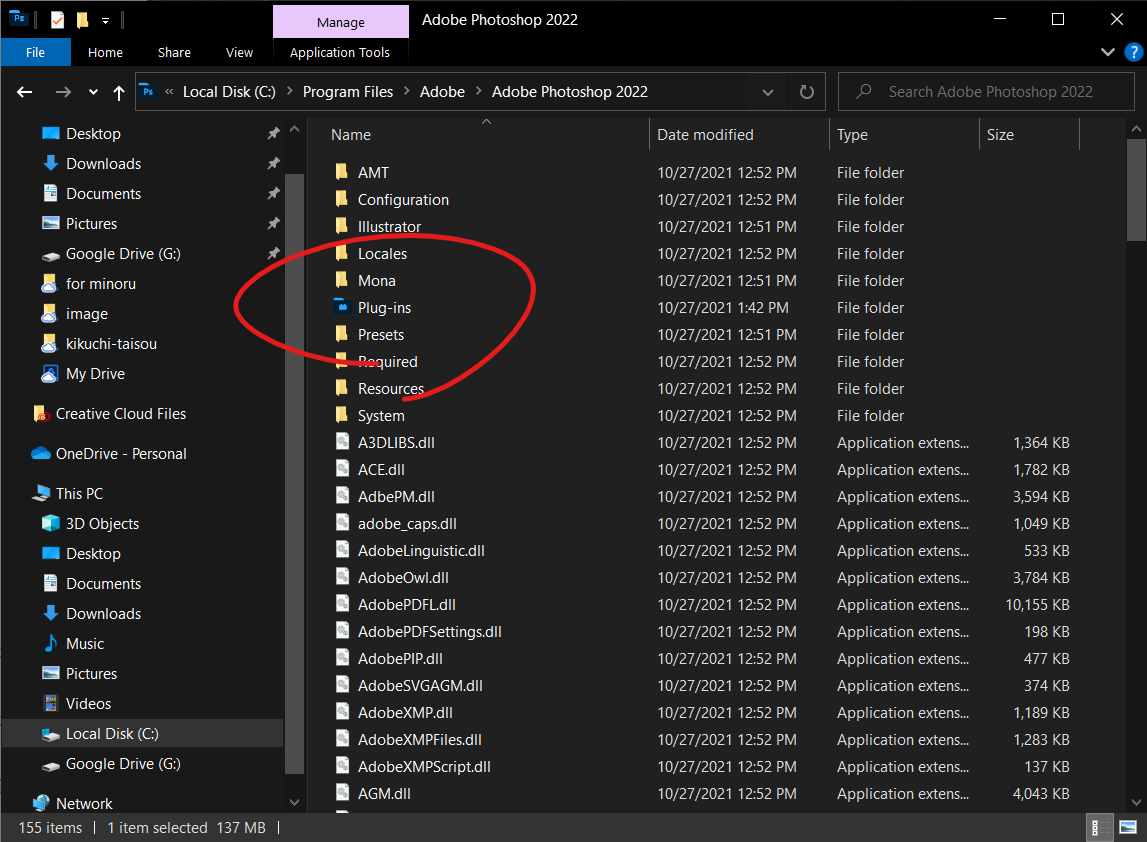Refresh the folder view
This screenshot has width=1147, height=842.
coord(806,92)
